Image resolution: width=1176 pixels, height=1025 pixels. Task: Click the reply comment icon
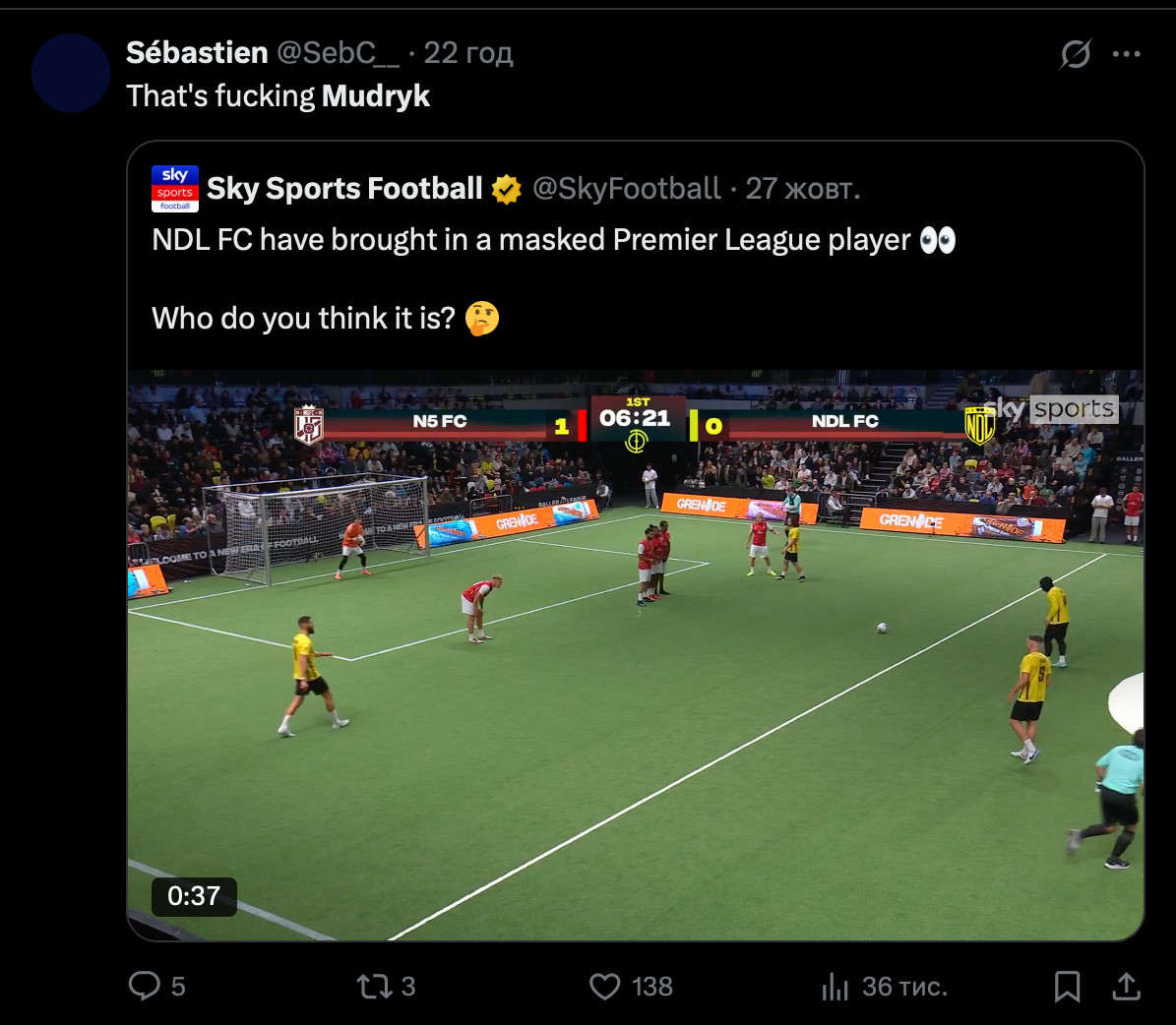[145, 986]
